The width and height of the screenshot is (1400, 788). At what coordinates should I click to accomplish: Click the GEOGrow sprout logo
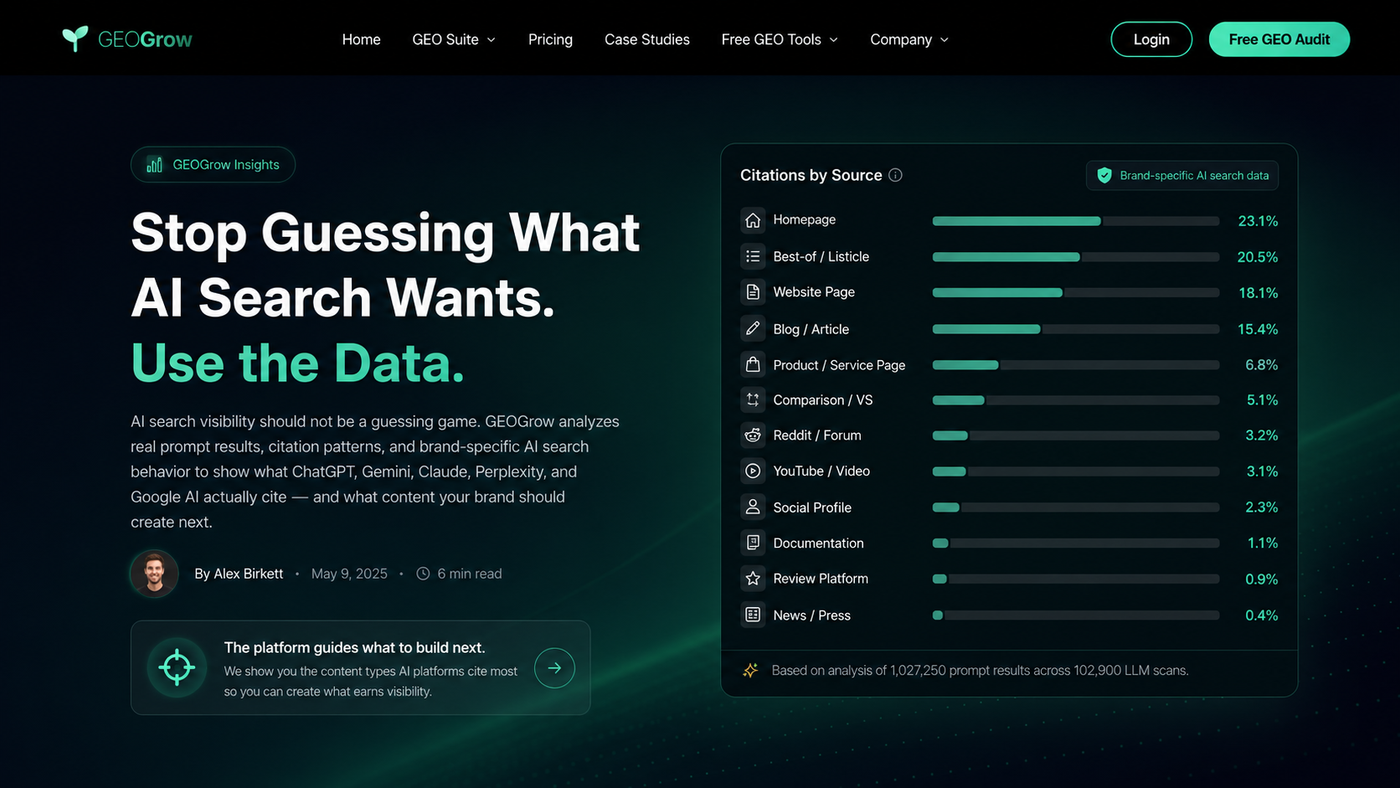[x=75, y=39]
